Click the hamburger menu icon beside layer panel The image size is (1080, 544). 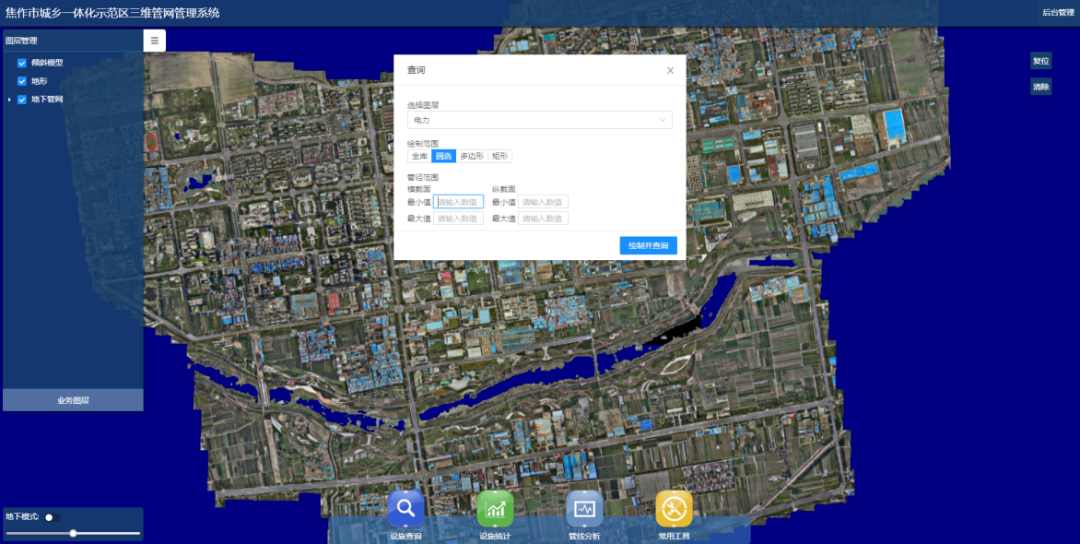[155, 41]
